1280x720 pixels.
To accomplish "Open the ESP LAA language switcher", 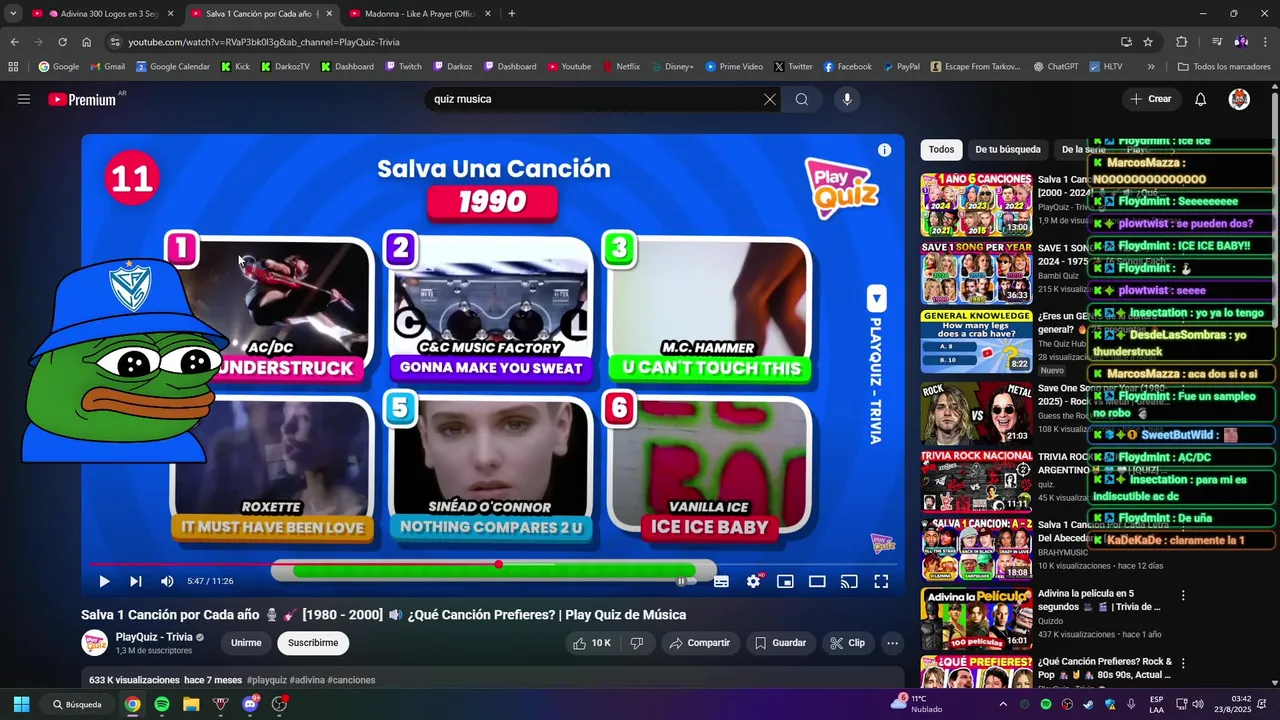I will point(1156,704).
